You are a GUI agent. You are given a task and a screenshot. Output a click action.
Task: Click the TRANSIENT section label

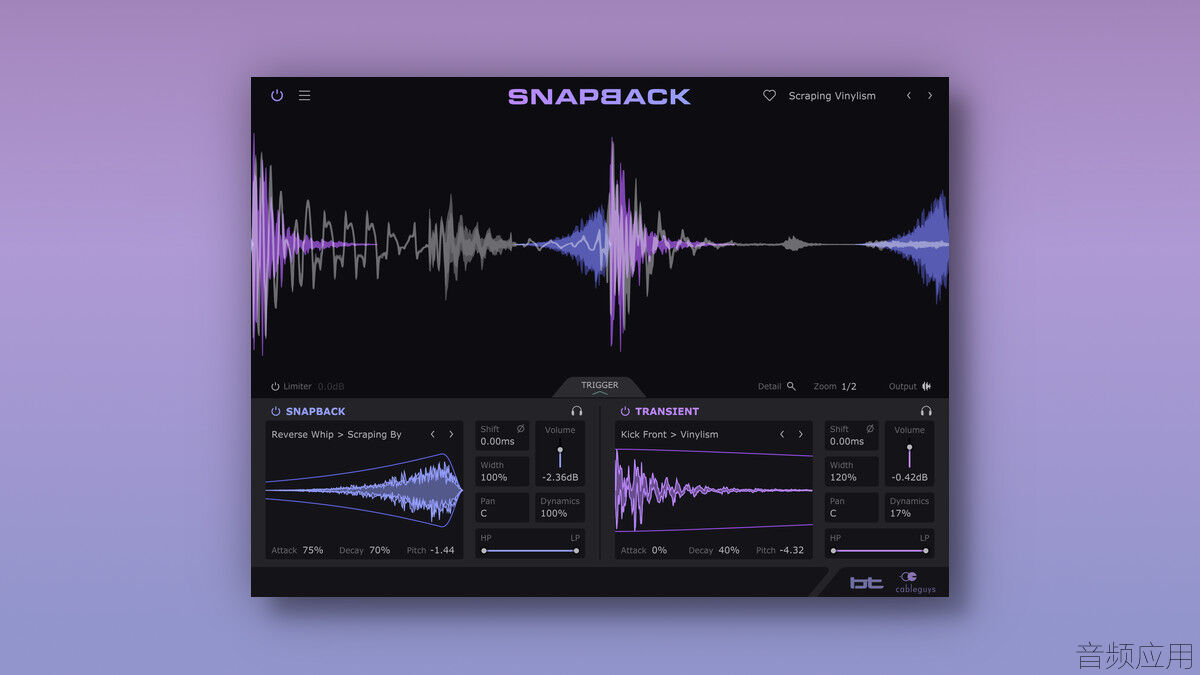point(667,411)
